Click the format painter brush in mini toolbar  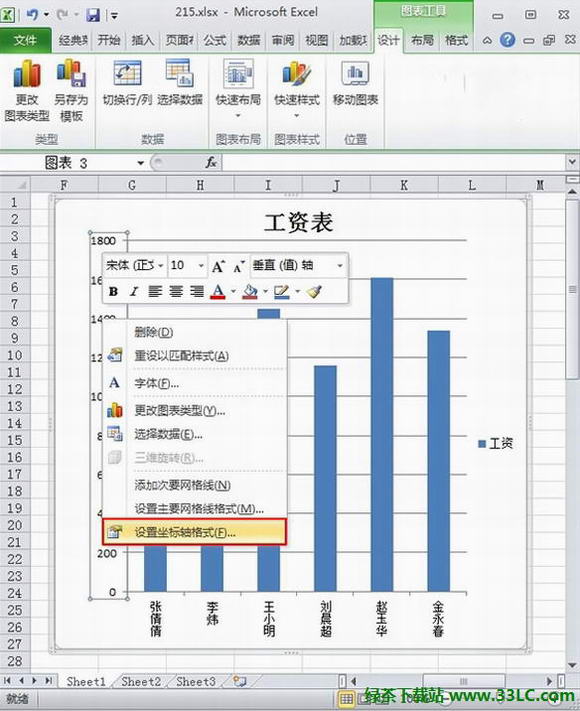pos(314,292)
